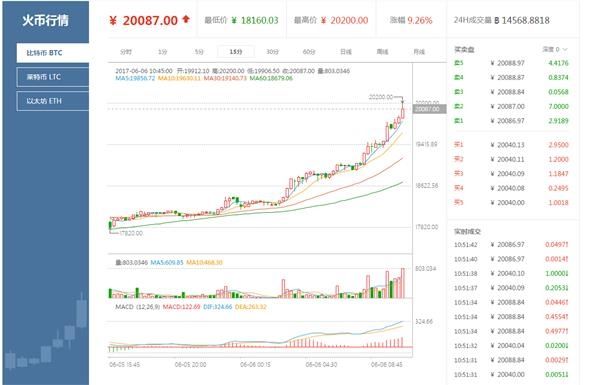Click the 买卖盘 order book heading
The width and height of the screenshot is (600, 385).
[464, 49]
